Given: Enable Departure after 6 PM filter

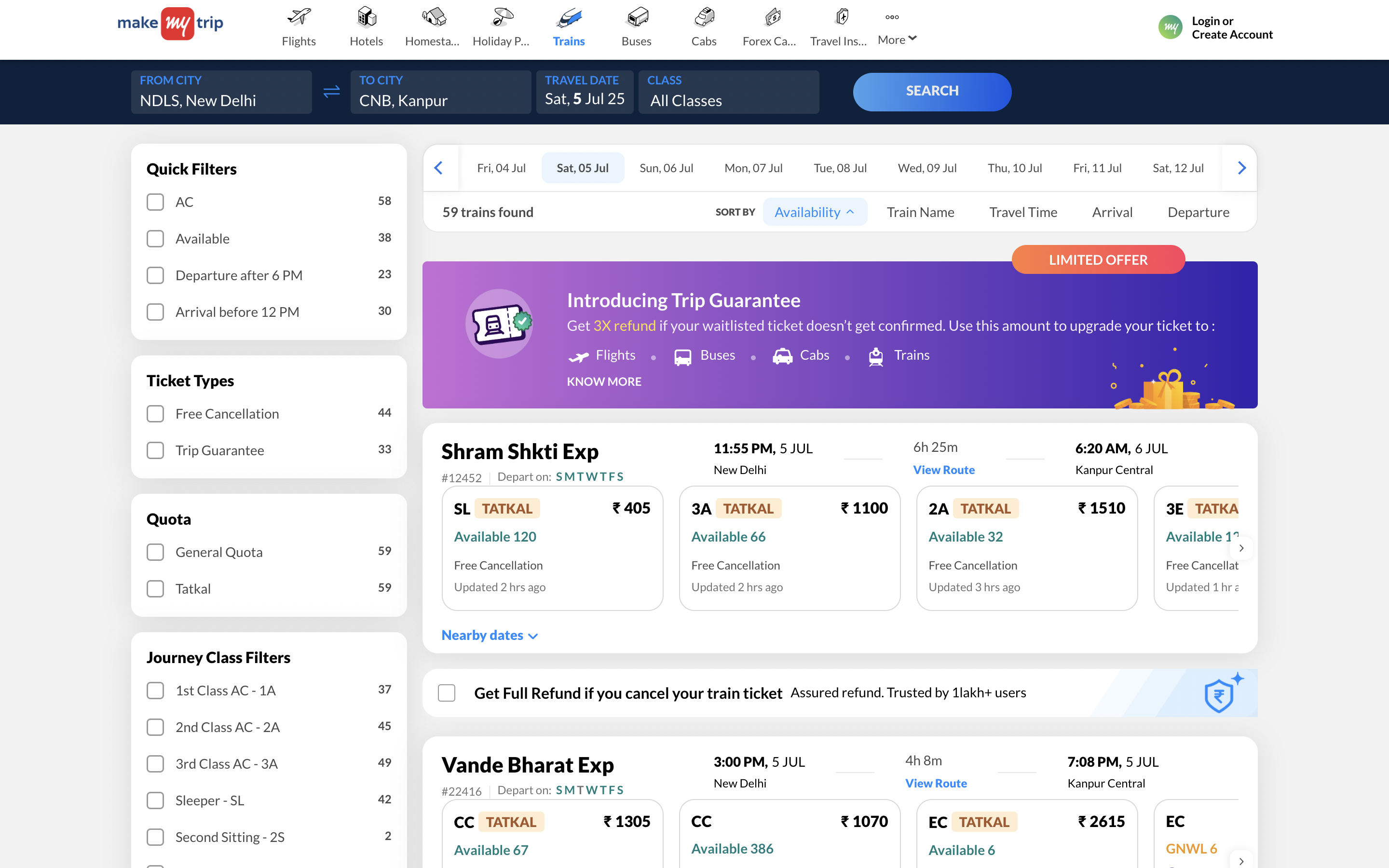Looking at the screenshot, I should (x=155, y=275).
